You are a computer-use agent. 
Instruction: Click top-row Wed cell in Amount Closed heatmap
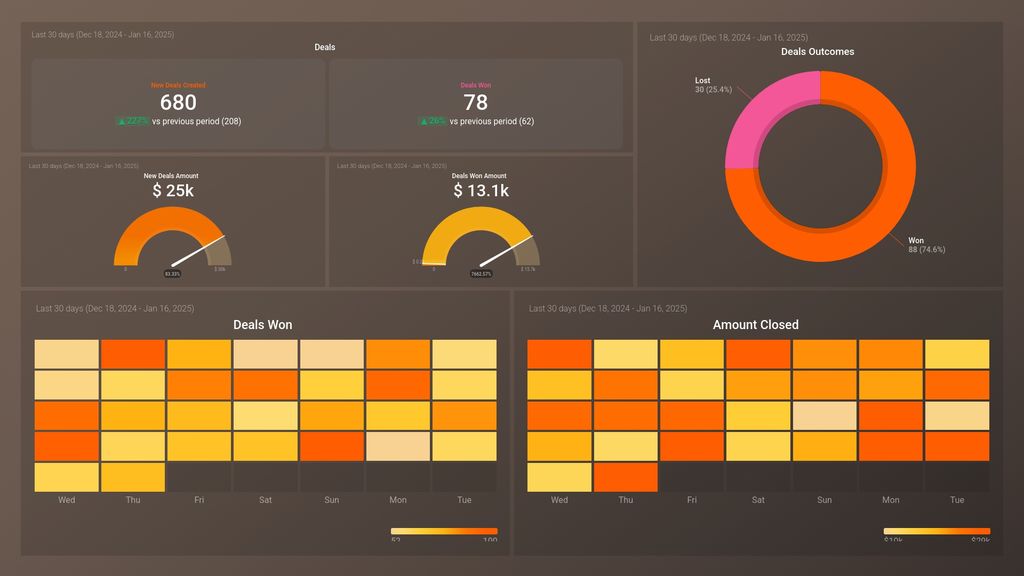click(560, 354)
